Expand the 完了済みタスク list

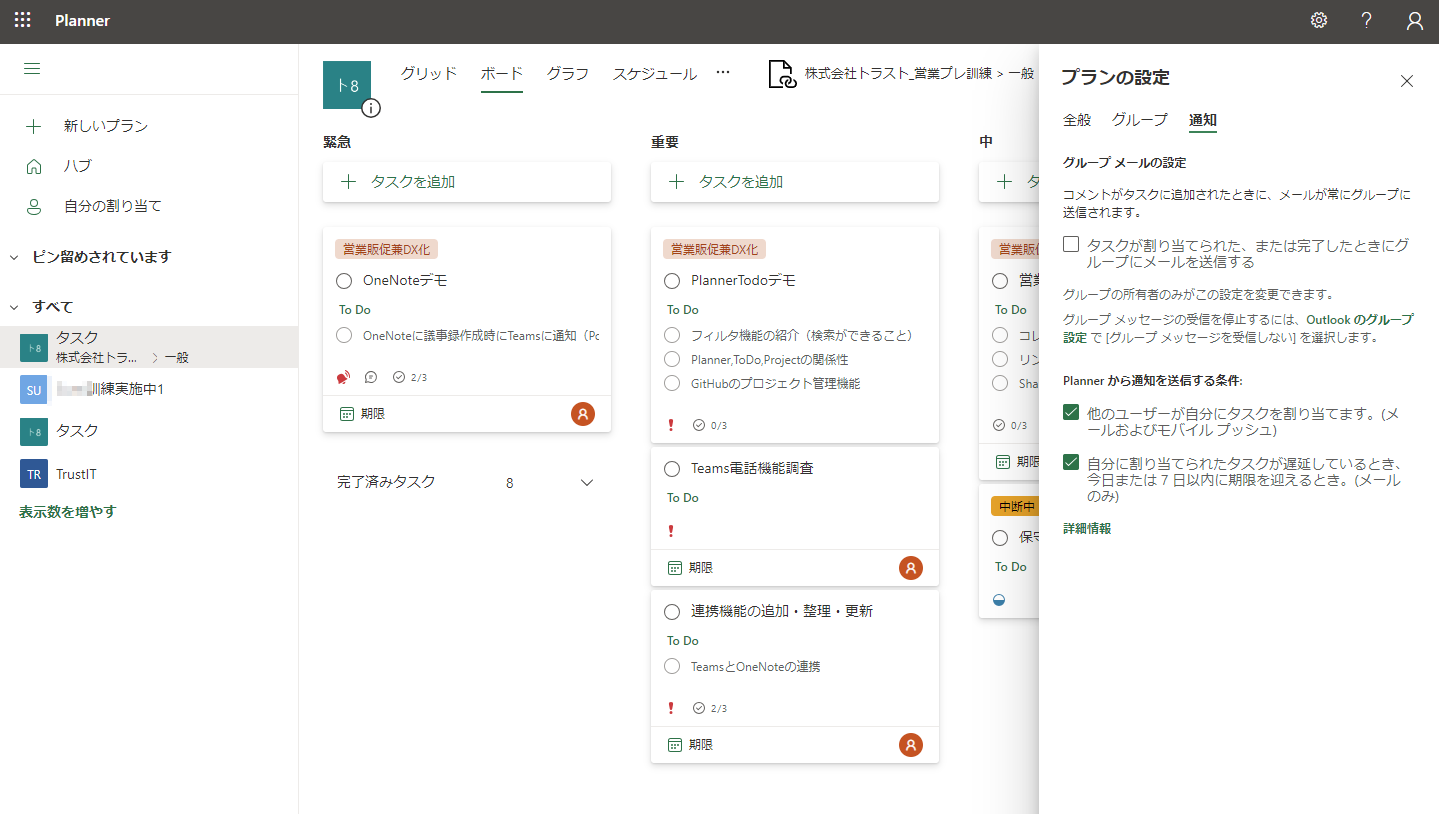coord(587,483)
